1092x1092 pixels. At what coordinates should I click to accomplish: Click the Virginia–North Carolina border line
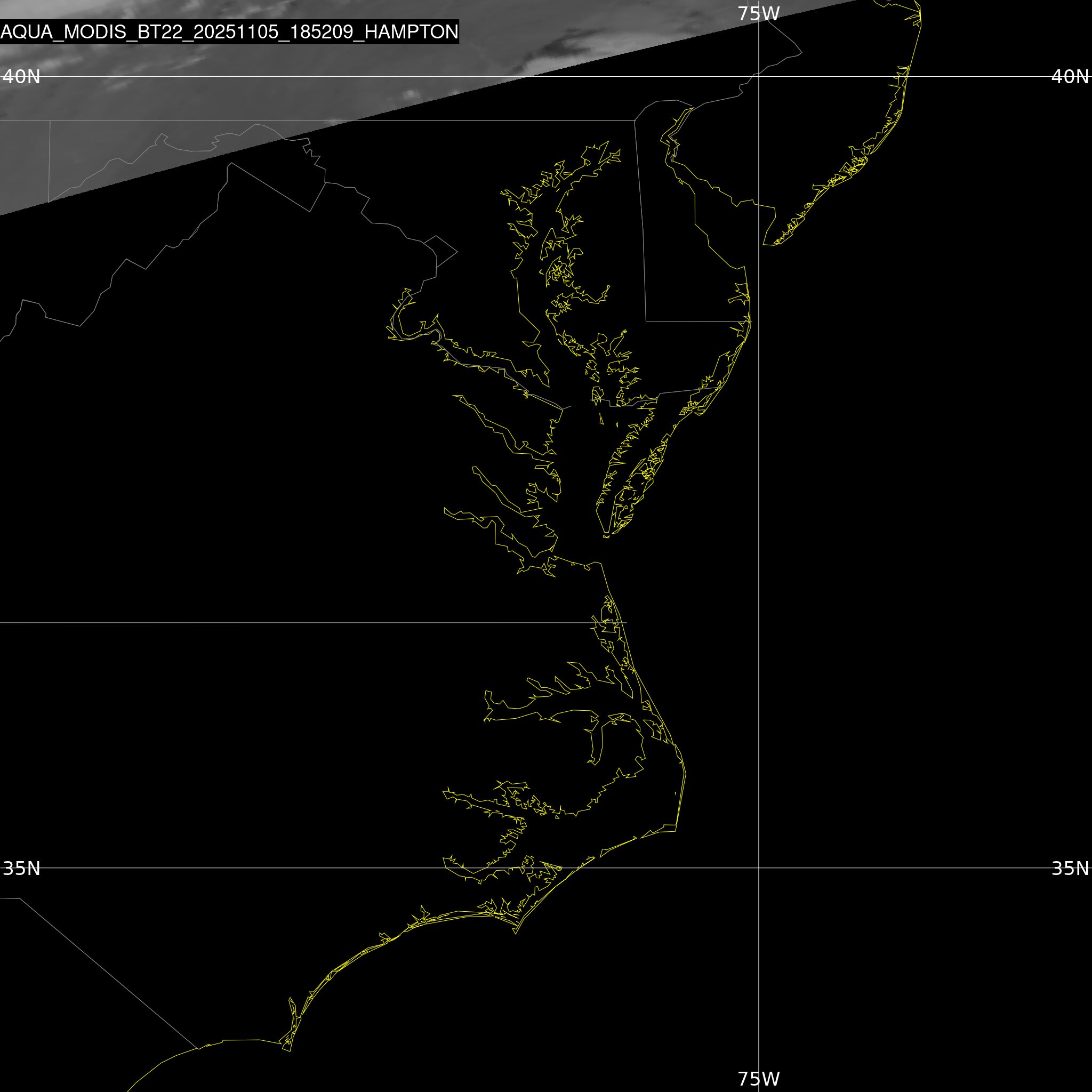click(283, 622)
